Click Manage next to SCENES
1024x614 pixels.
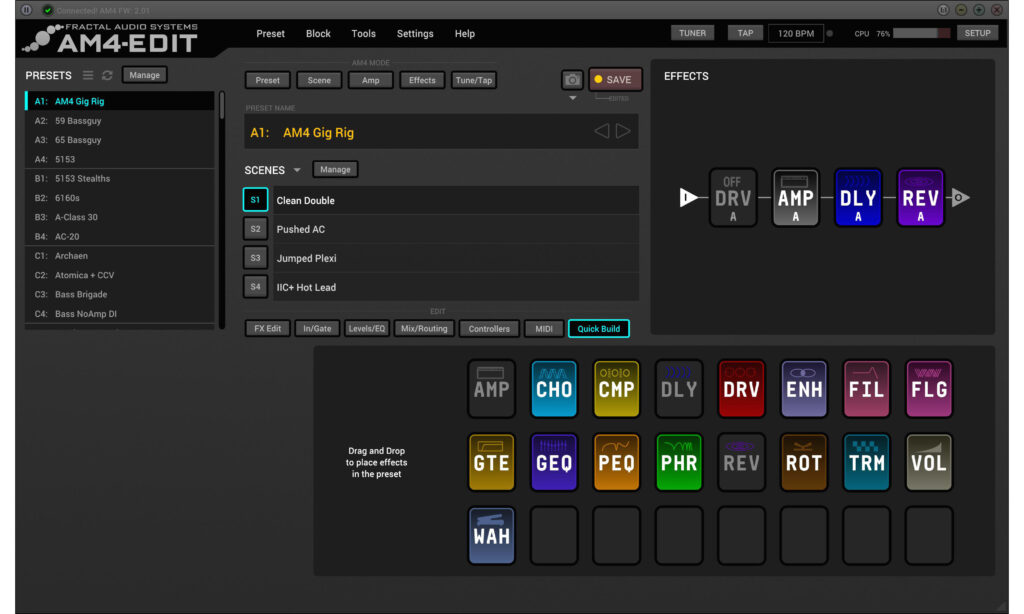tap(335, 169)
